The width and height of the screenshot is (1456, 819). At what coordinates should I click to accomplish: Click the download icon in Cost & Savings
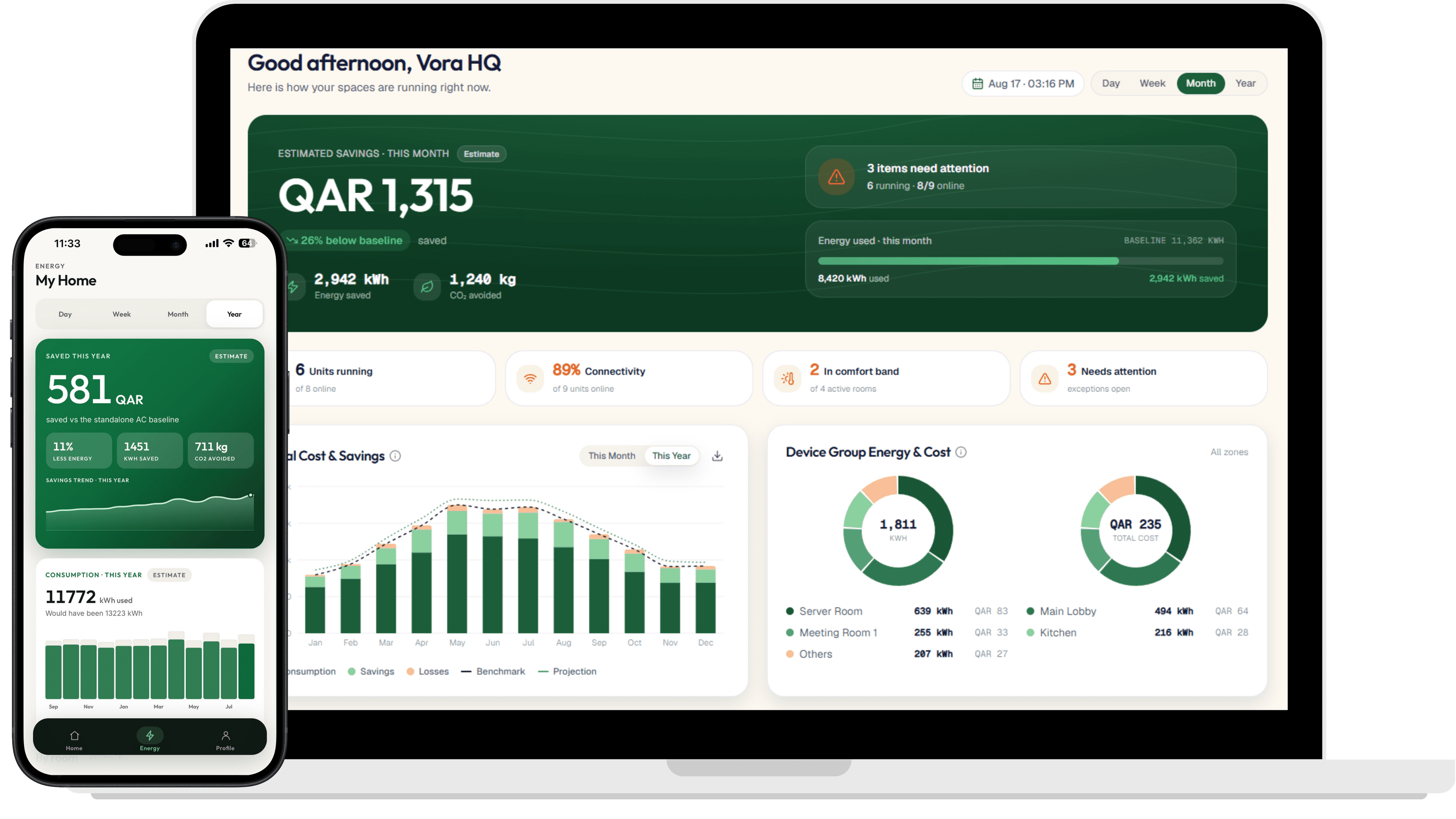coord(717,455)
